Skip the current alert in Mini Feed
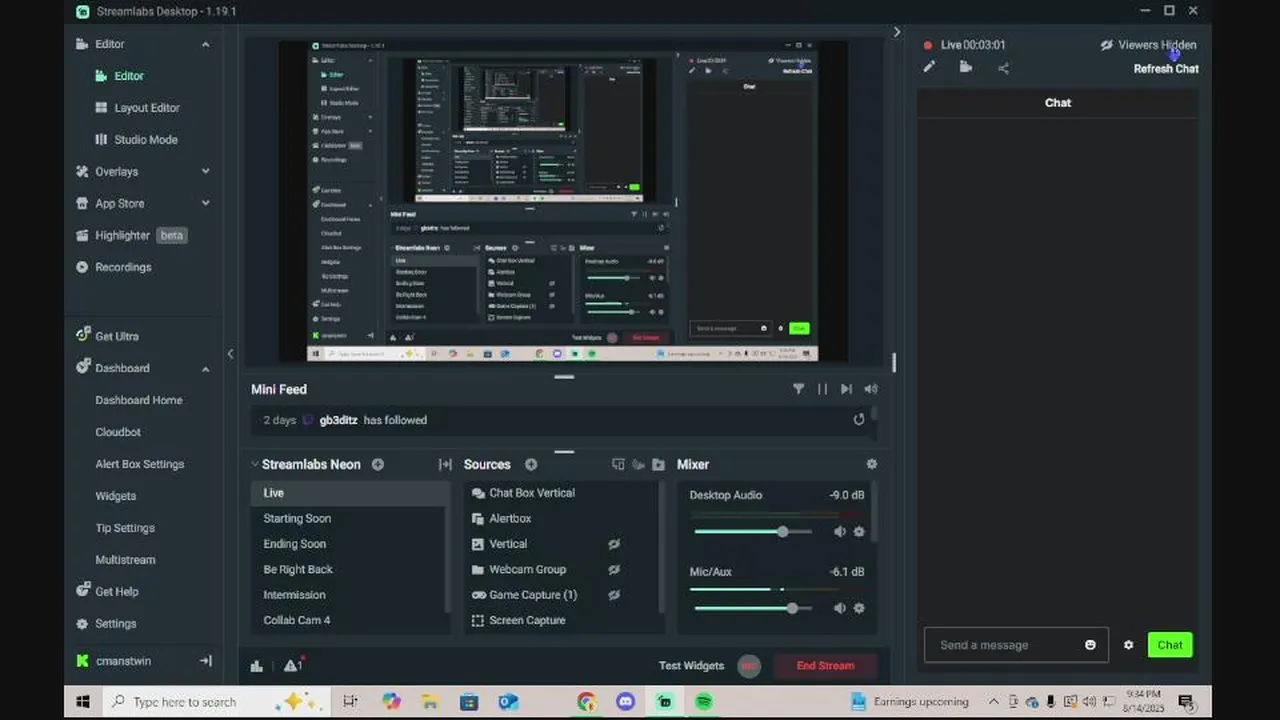Viewport: 1280px width, 720px height. [846, 389]
